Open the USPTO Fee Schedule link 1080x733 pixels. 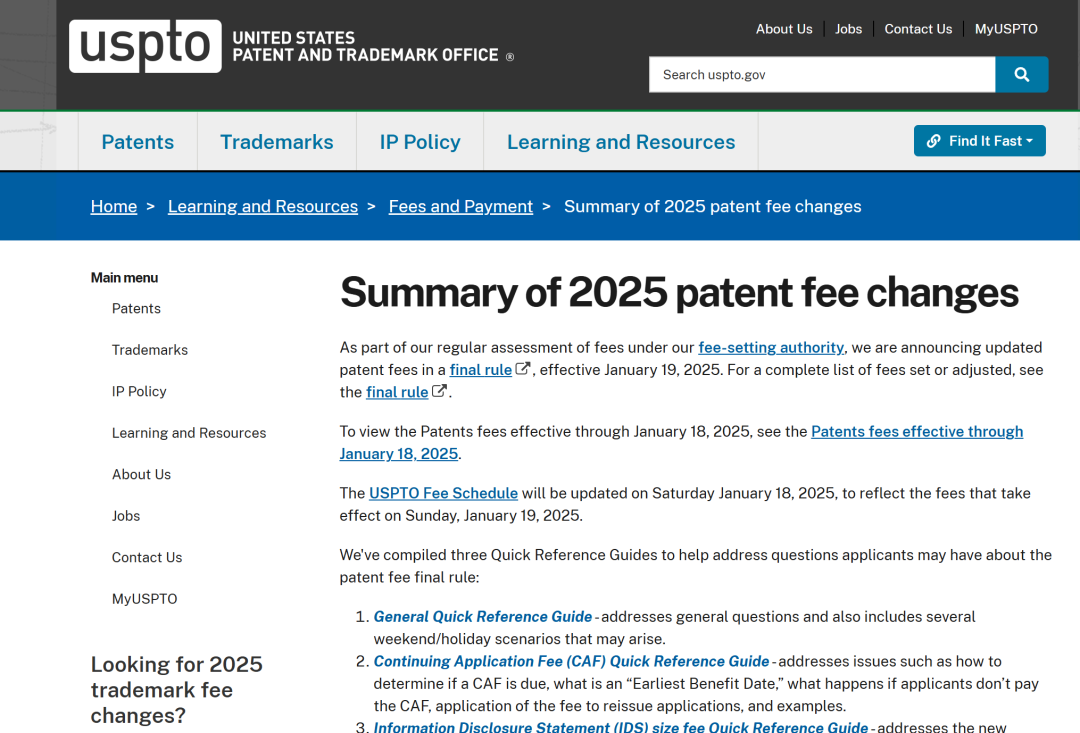coord(444,493)
